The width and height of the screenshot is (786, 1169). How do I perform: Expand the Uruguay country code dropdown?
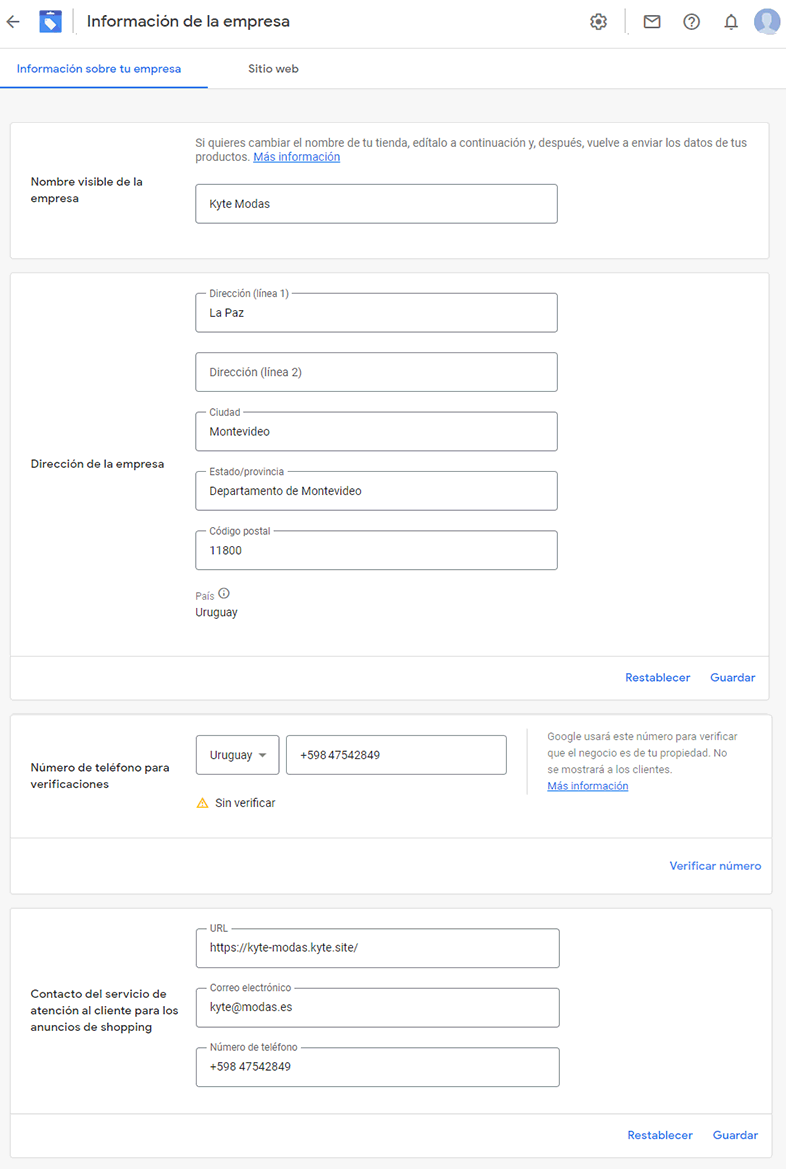(x=238, y=755)
